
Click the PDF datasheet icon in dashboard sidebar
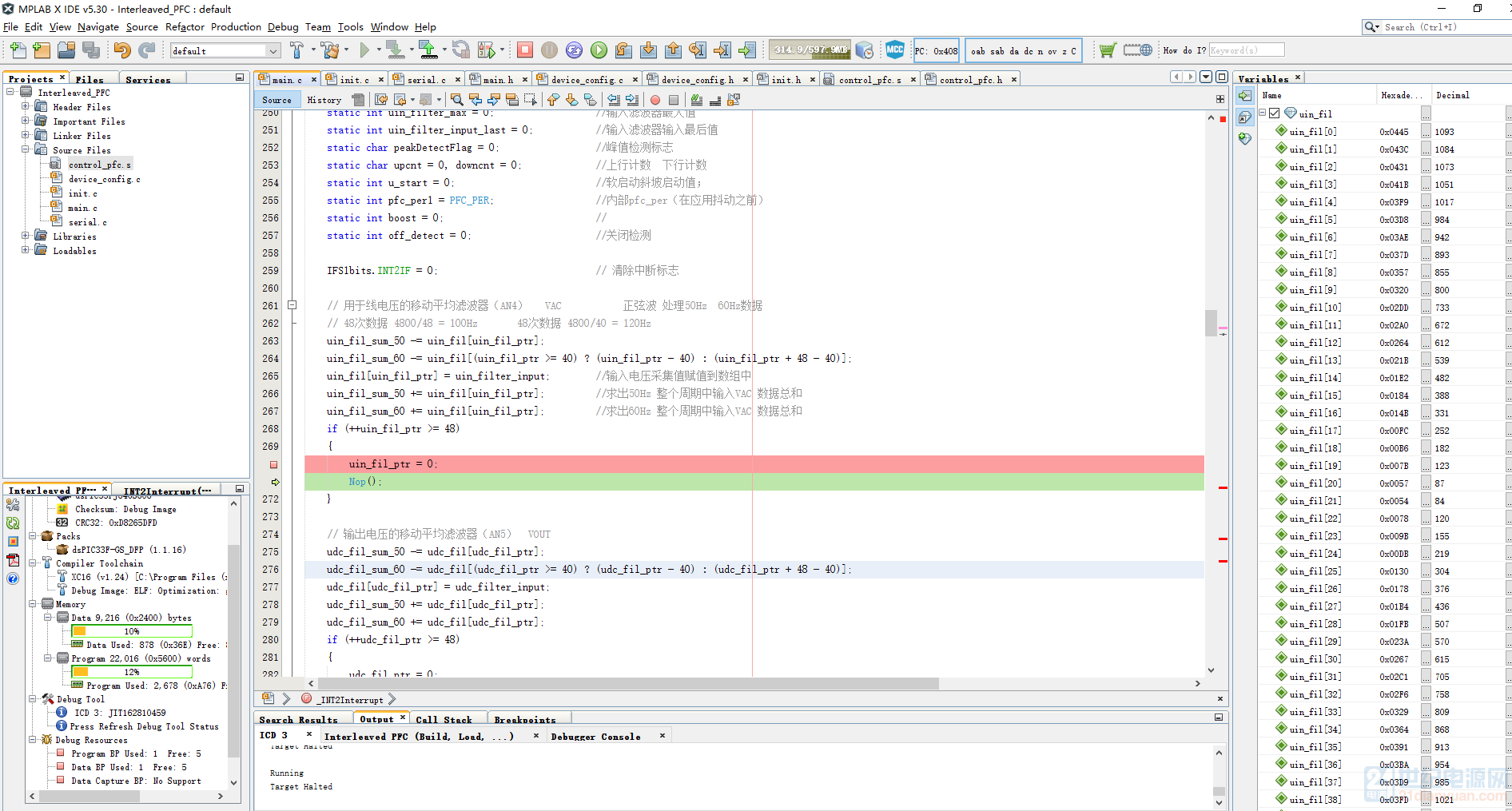pyautogui.click(x=13, y=560)
